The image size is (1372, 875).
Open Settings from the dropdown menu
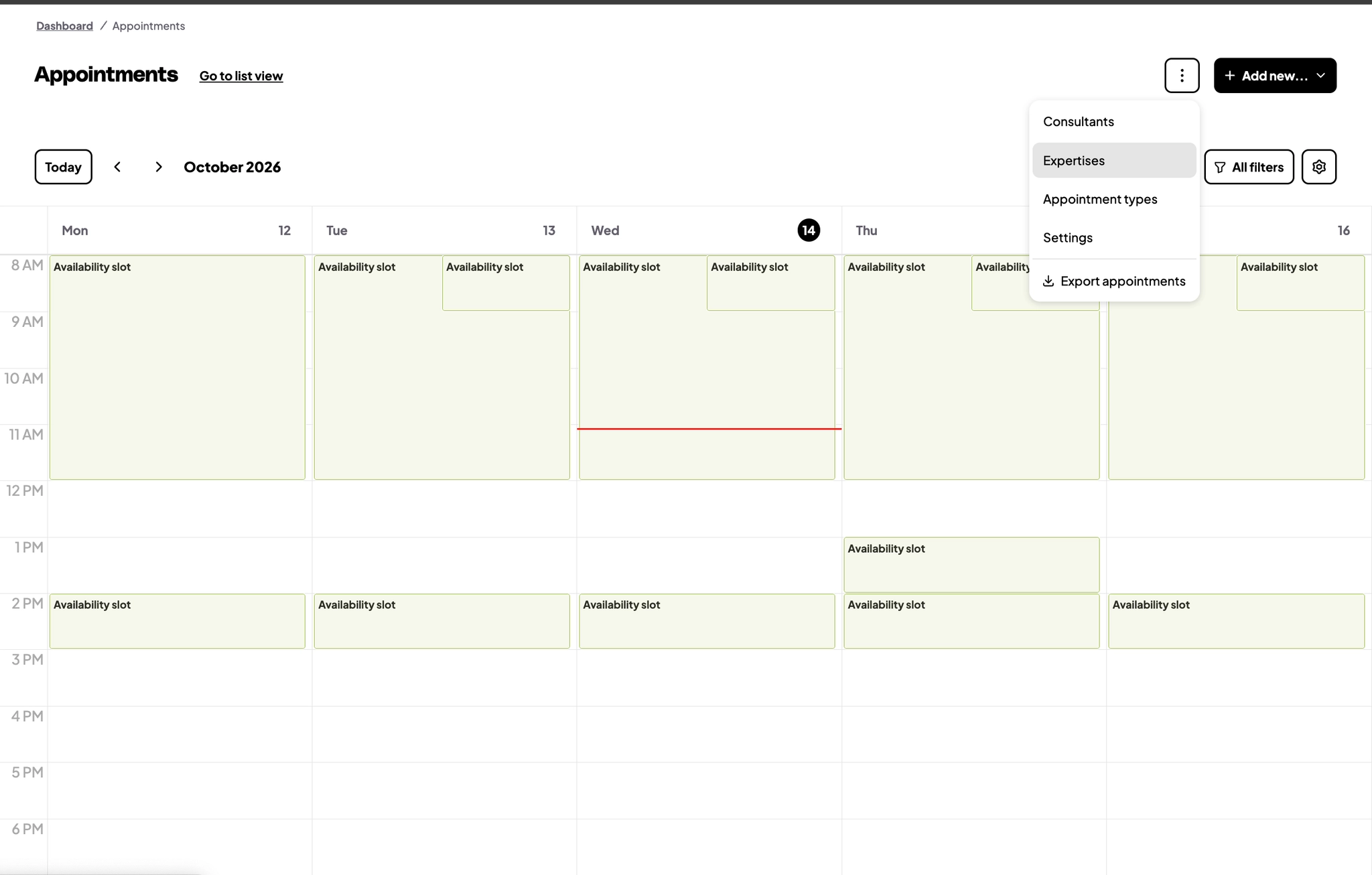click(x=1114, y=237)
